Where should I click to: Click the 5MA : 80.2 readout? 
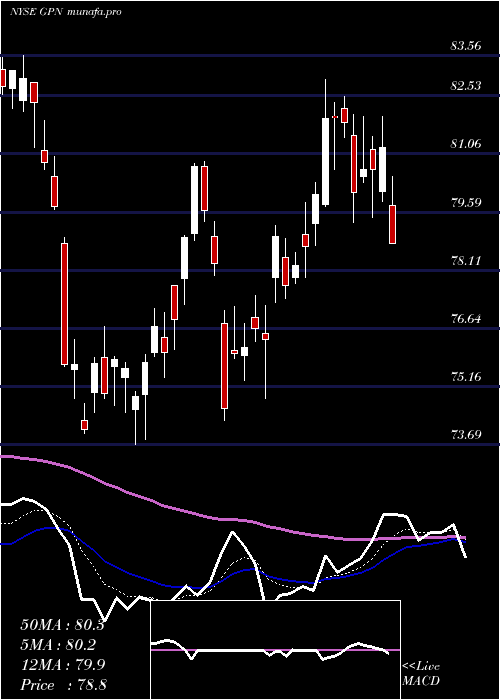click(x=59, y=645)
